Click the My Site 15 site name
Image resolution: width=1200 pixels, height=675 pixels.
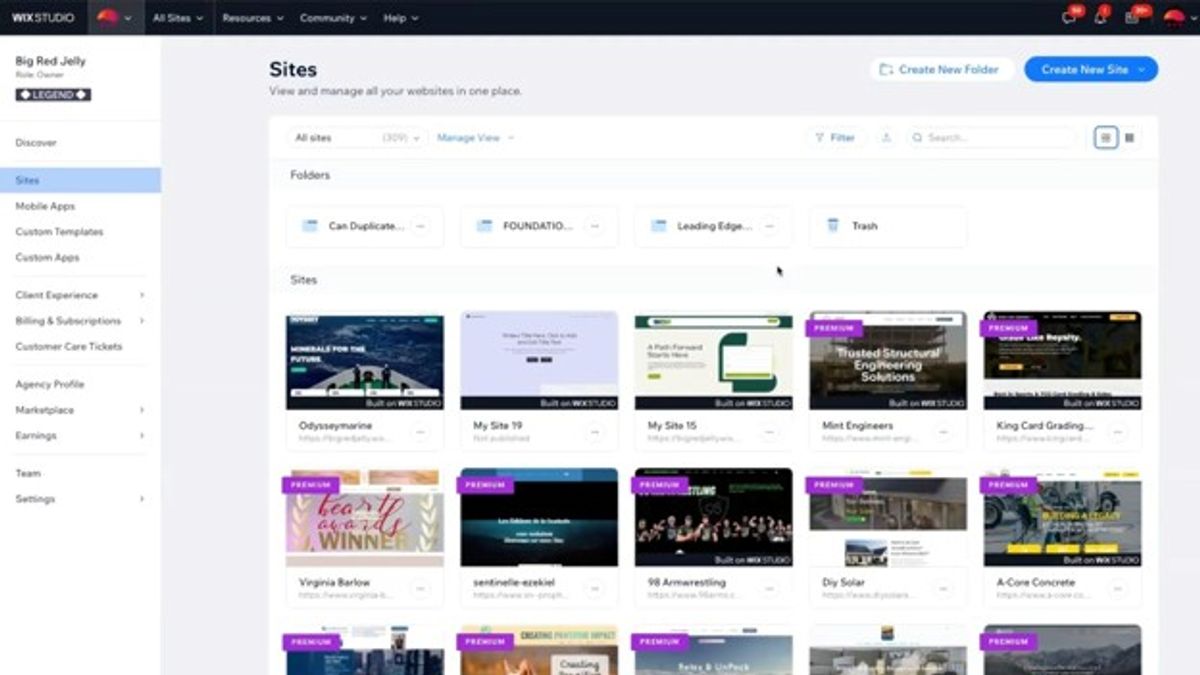(x=672, y=425)
